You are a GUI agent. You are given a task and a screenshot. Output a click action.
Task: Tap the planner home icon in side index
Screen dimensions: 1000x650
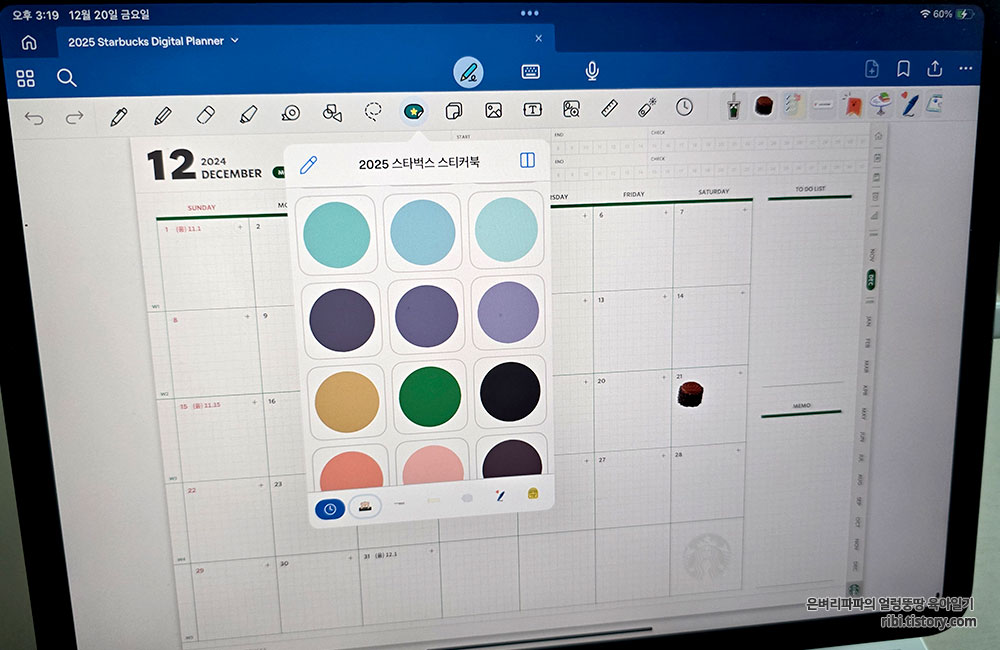878,136
